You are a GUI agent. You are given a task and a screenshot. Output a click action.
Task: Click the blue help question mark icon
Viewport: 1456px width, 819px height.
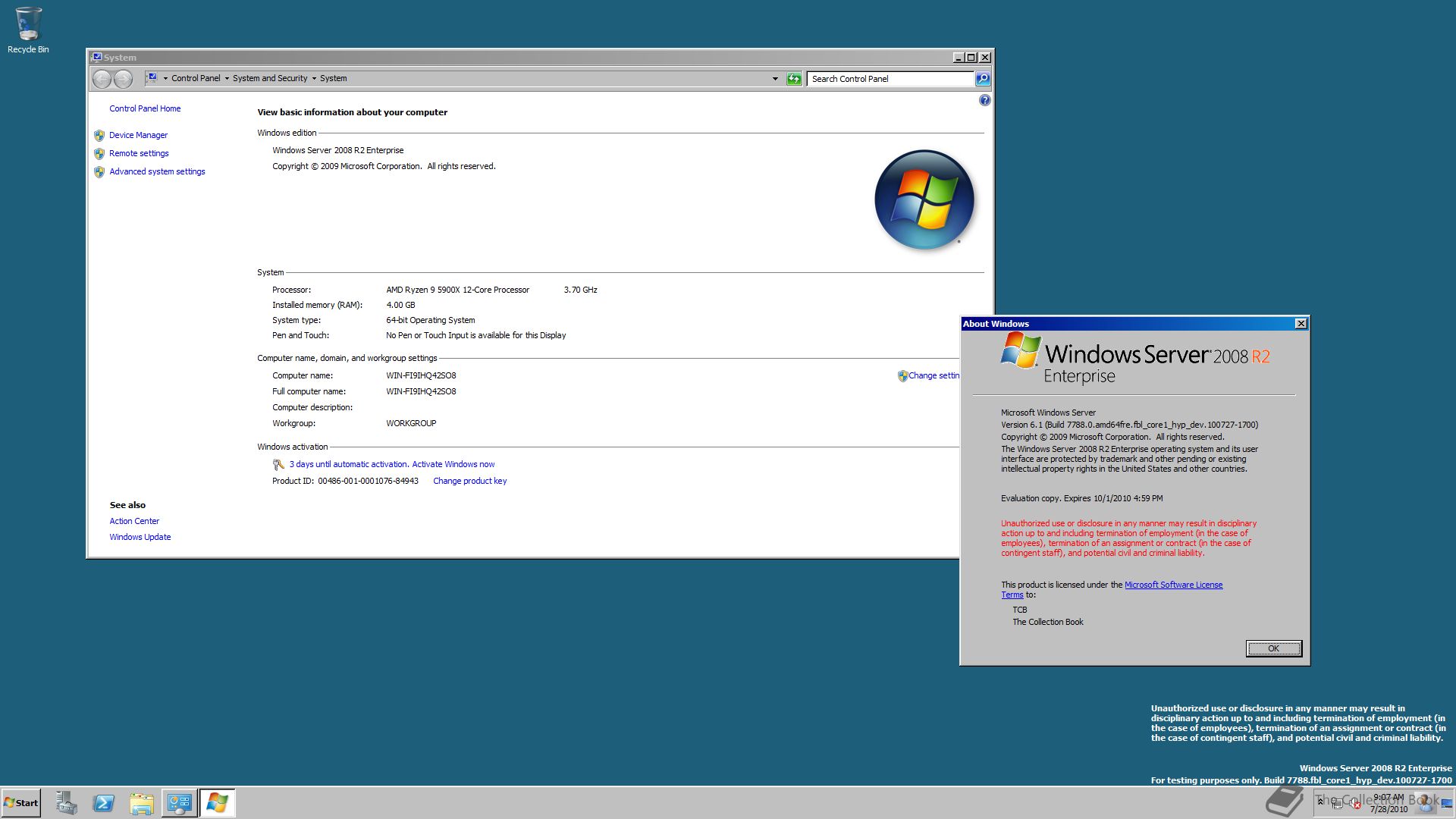(984, 100)
